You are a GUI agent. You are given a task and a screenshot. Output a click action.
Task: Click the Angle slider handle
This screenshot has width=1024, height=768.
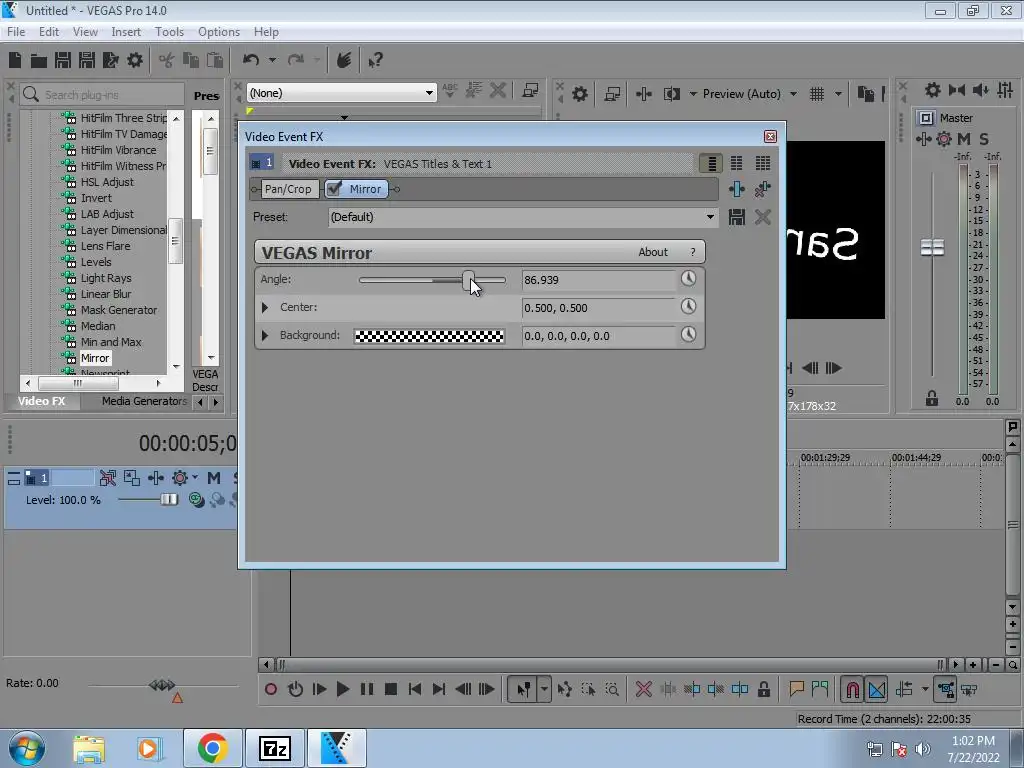(468, 280)
